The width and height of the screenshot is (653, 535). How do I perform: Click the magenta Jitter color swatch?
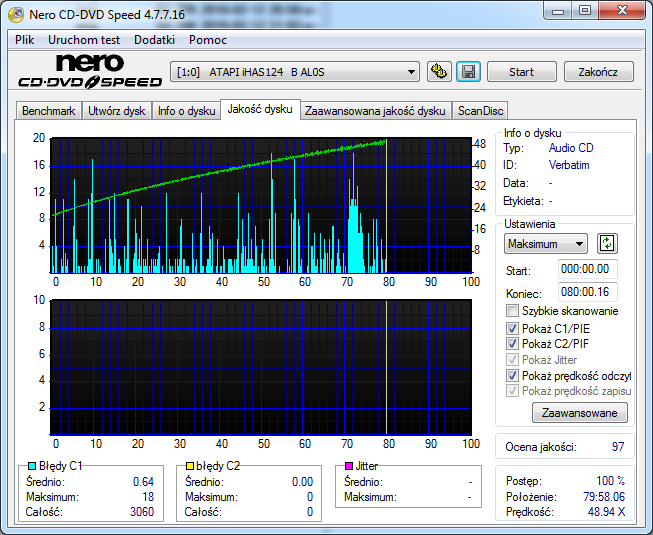(x=349, y=466)
